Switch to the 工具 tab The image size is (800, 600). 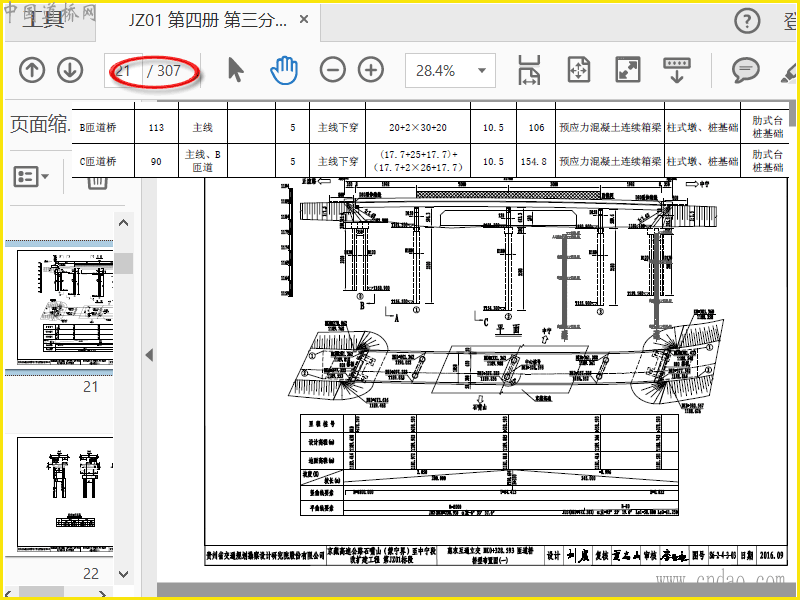tap(42, 20)
